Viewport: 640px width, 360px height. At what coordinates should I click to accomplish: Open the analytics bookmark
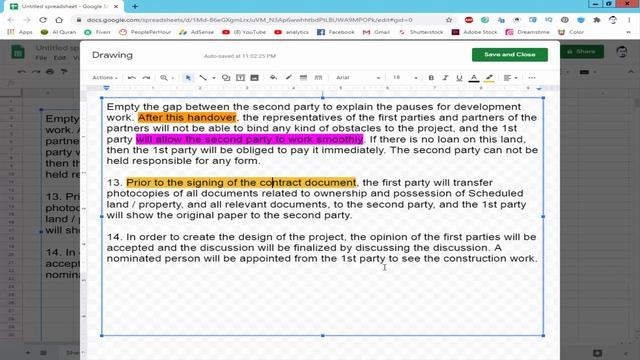click(291, 32)
